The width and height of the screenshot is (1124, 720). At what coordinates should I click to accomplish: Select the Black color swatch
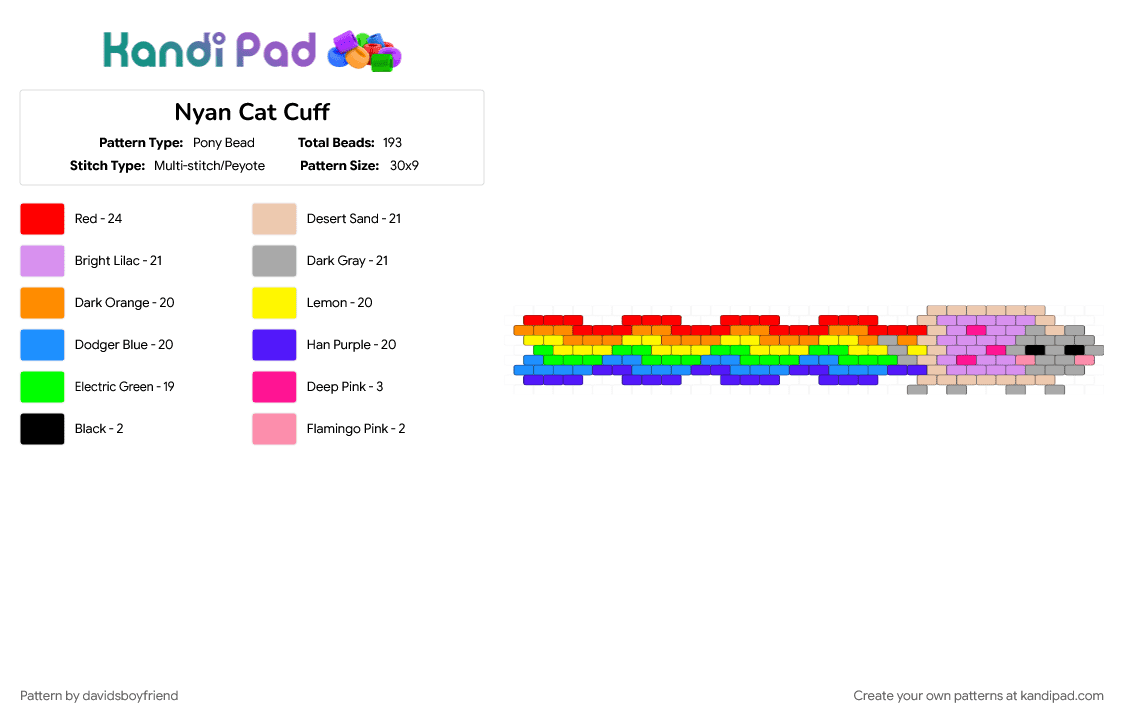[42, 429]
